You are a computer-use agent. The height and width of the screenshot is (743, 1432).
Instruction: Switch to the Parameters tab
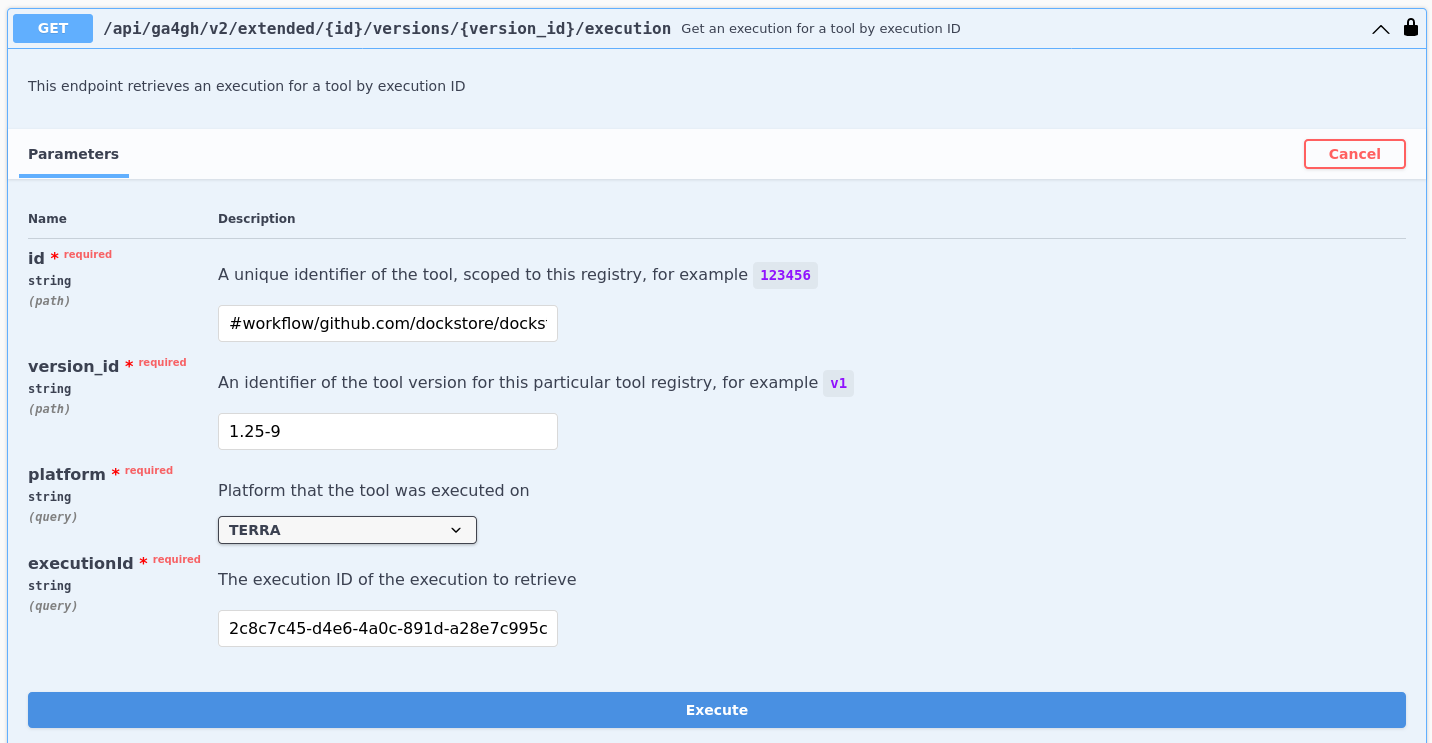[73, 154]
